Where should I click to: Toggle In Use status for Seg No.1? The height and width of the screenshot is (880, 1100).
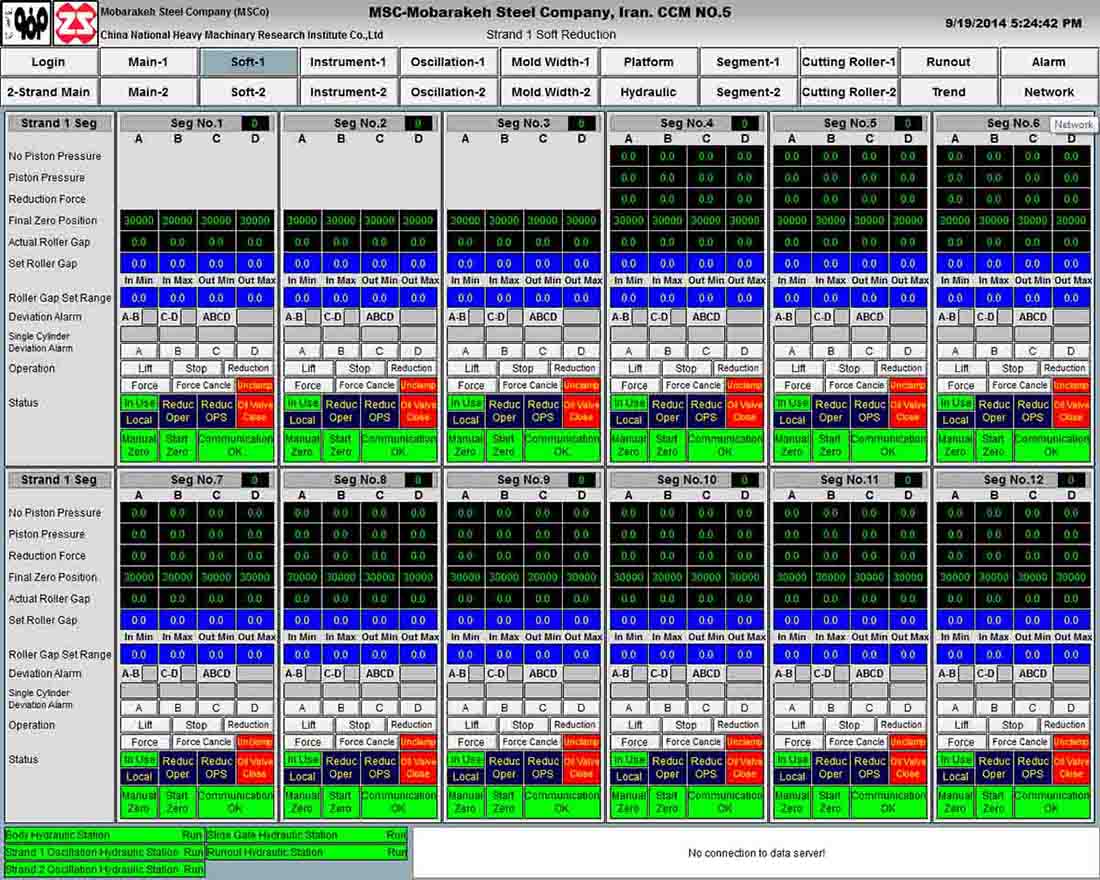[139, 403]
